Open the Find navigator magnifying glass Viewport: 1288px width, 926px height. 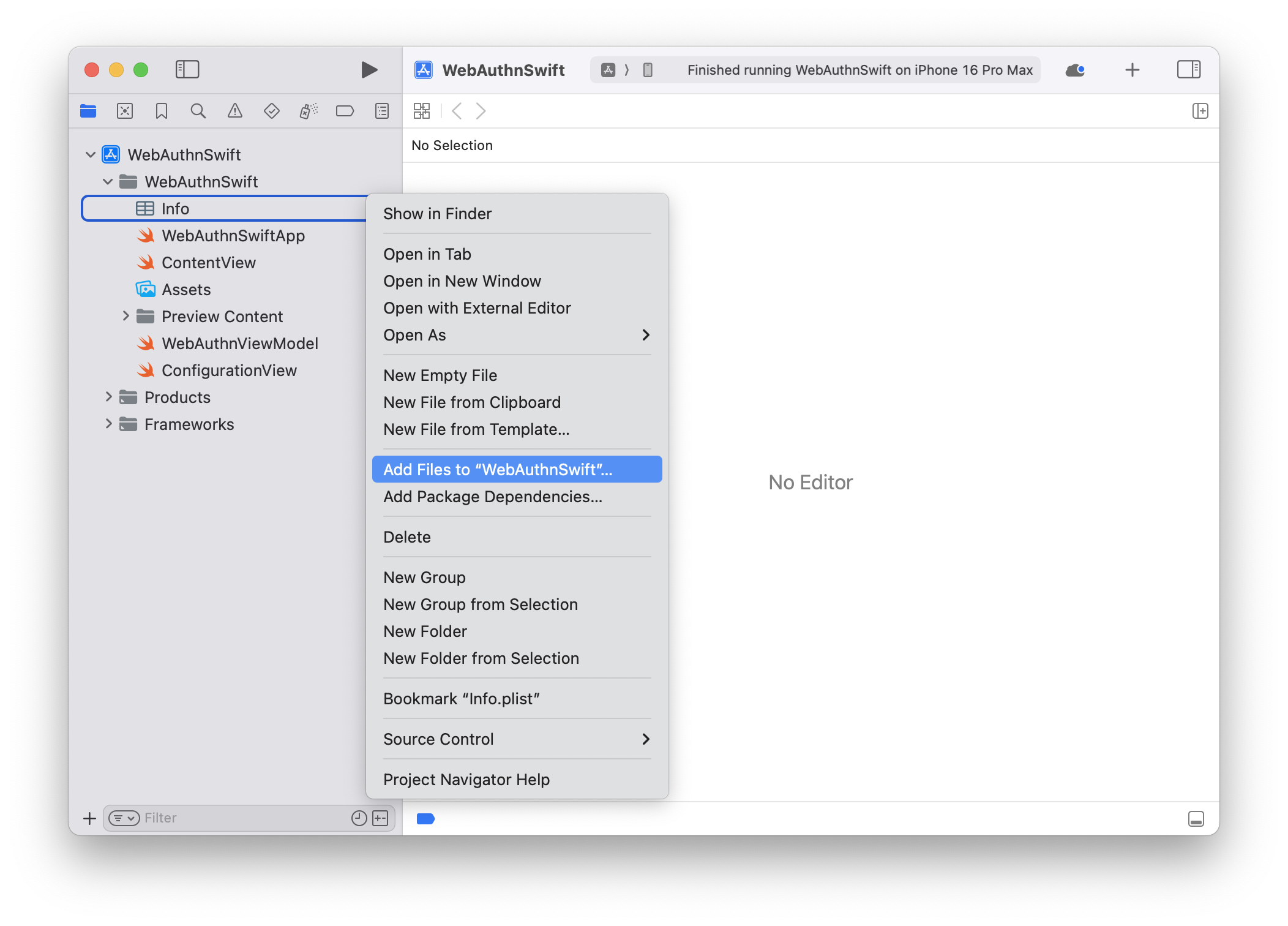[x=198, y=111]
